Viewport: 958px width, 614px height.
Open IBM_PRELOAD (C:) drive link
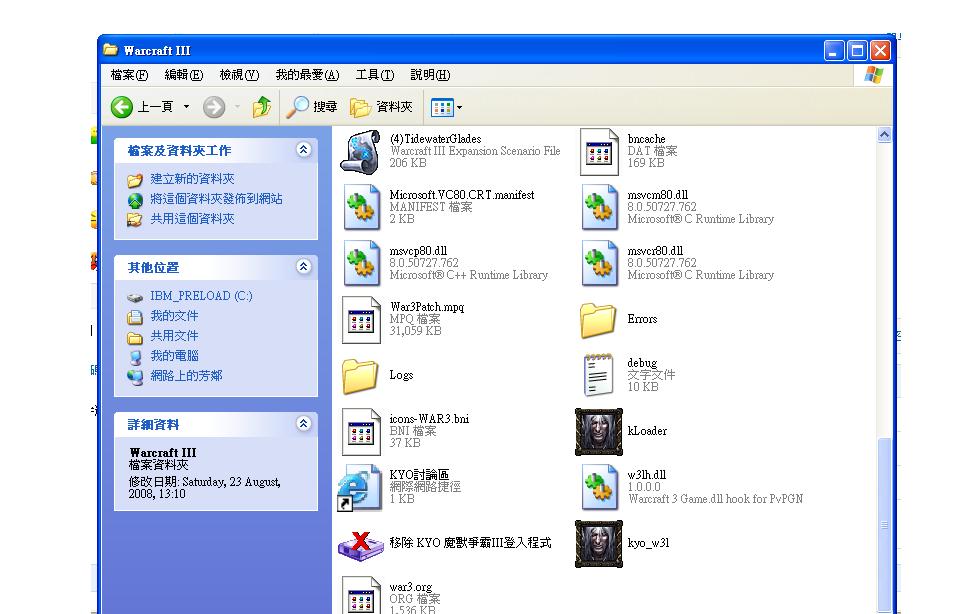point(201,296)
